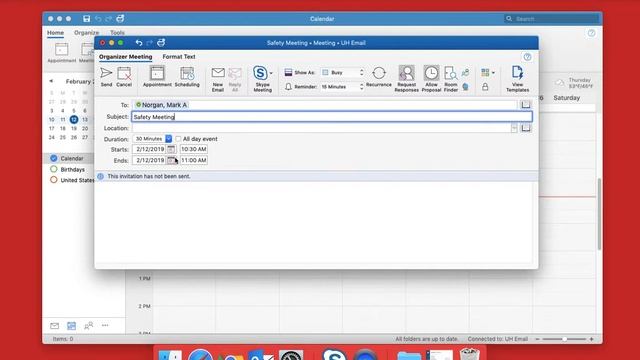640x360 pixels.
Task: Open the Categorize dropdown
Action: tap(487, 73)
